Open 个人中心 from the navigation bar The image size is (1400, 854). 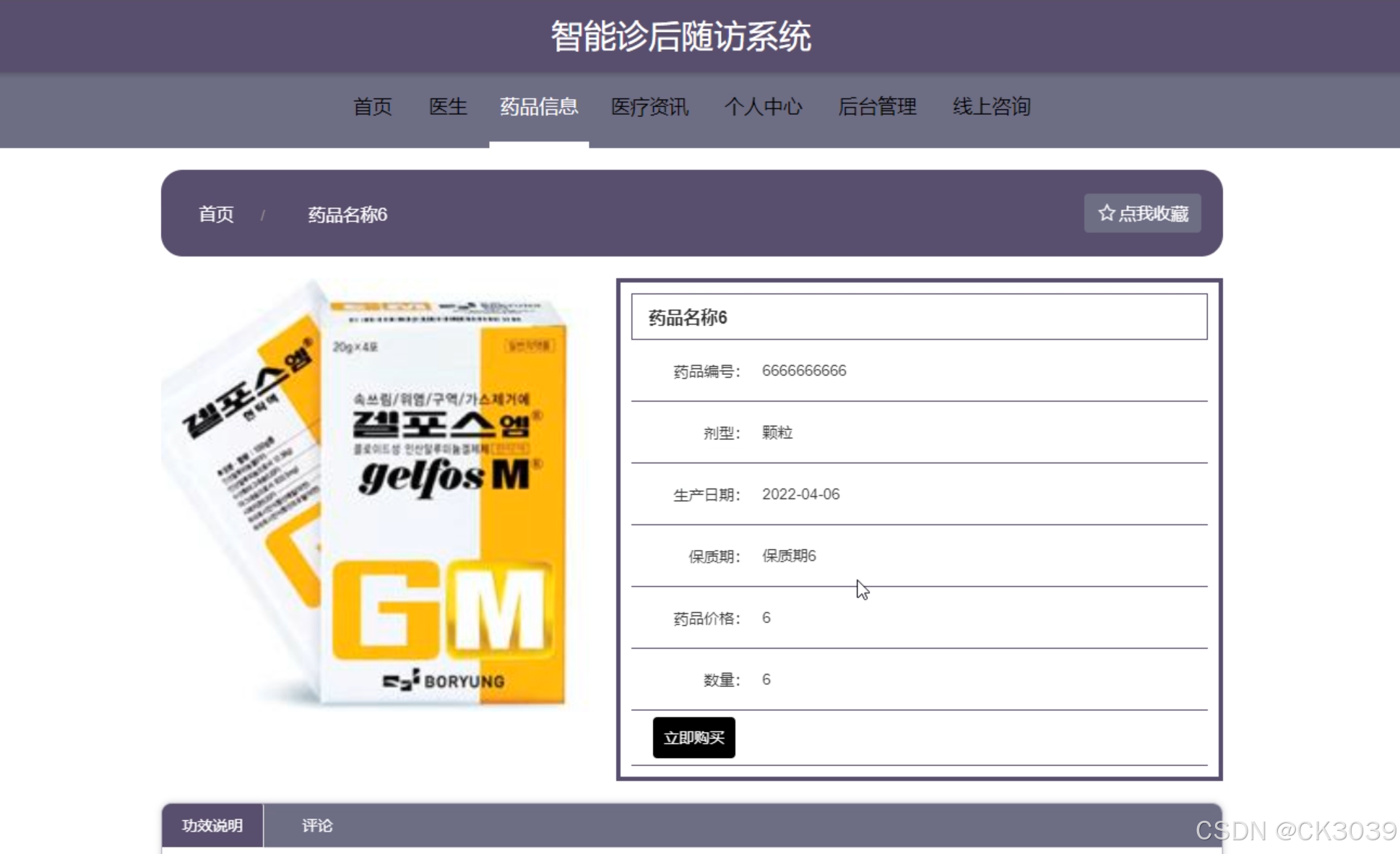(763, 107)
